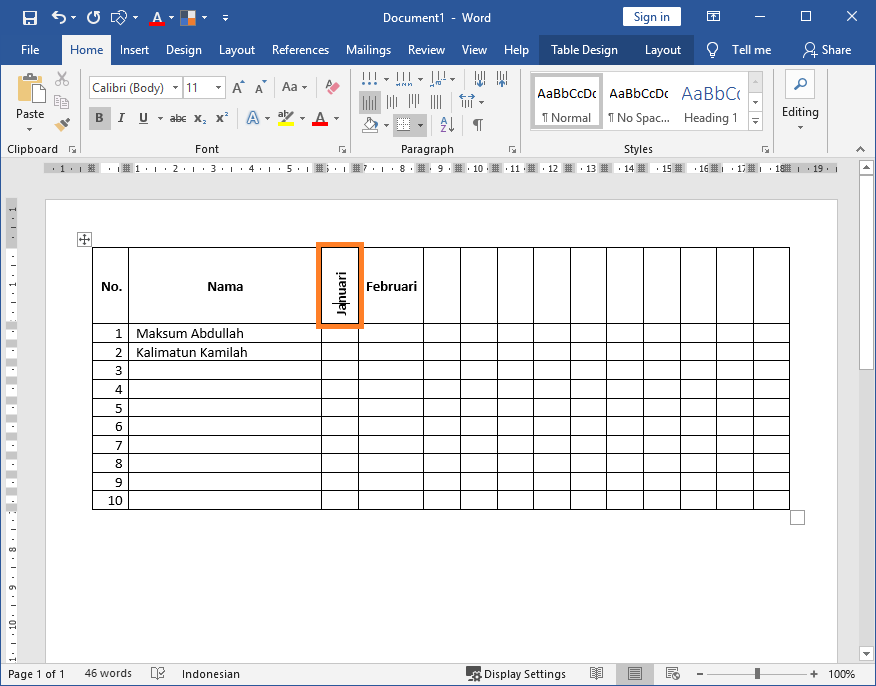Open the Paste options dropdown arrow
Image resolution: width=876 pixels, height=686 pixels.
(30, 130)
